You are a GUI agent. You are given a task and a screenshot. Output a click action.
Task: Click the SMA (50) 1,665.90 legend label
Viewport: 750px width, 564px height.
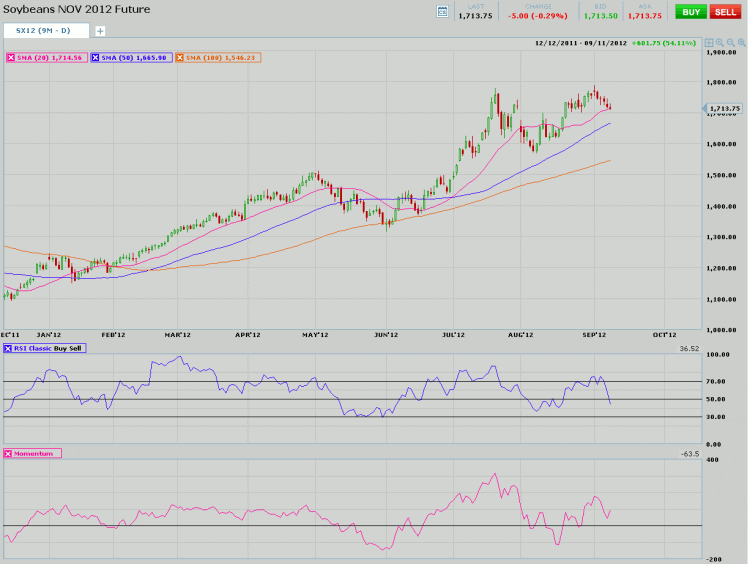[x=136, y=58]
